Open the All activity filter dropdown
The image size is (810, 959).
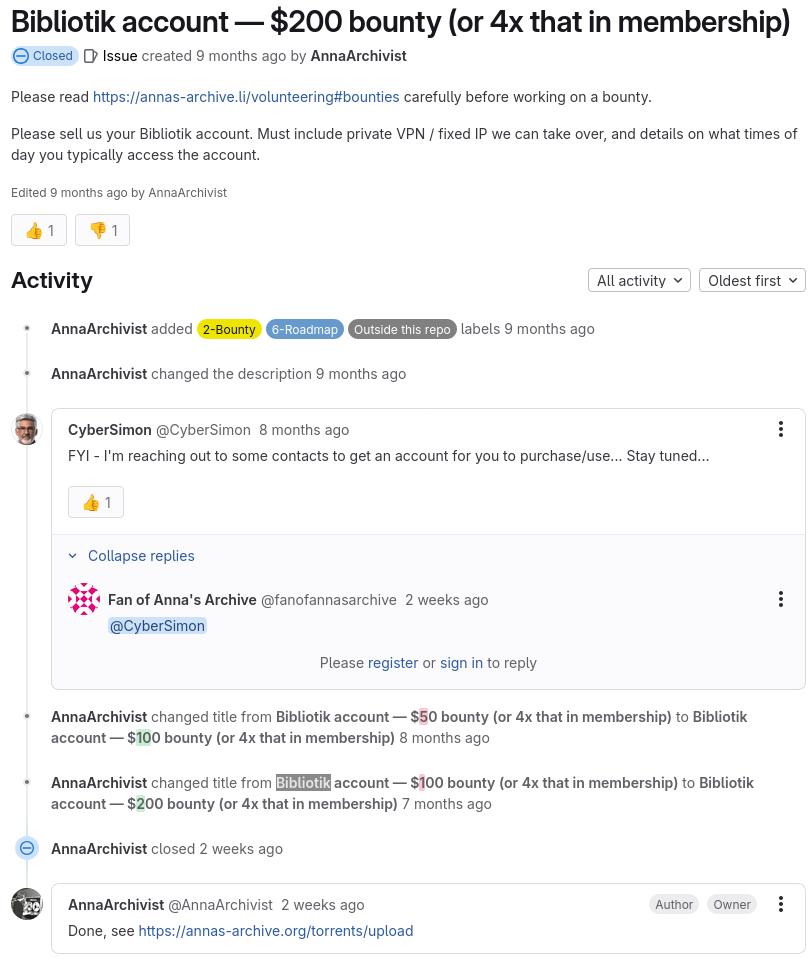pyautogui.click(x=639, y=281)
